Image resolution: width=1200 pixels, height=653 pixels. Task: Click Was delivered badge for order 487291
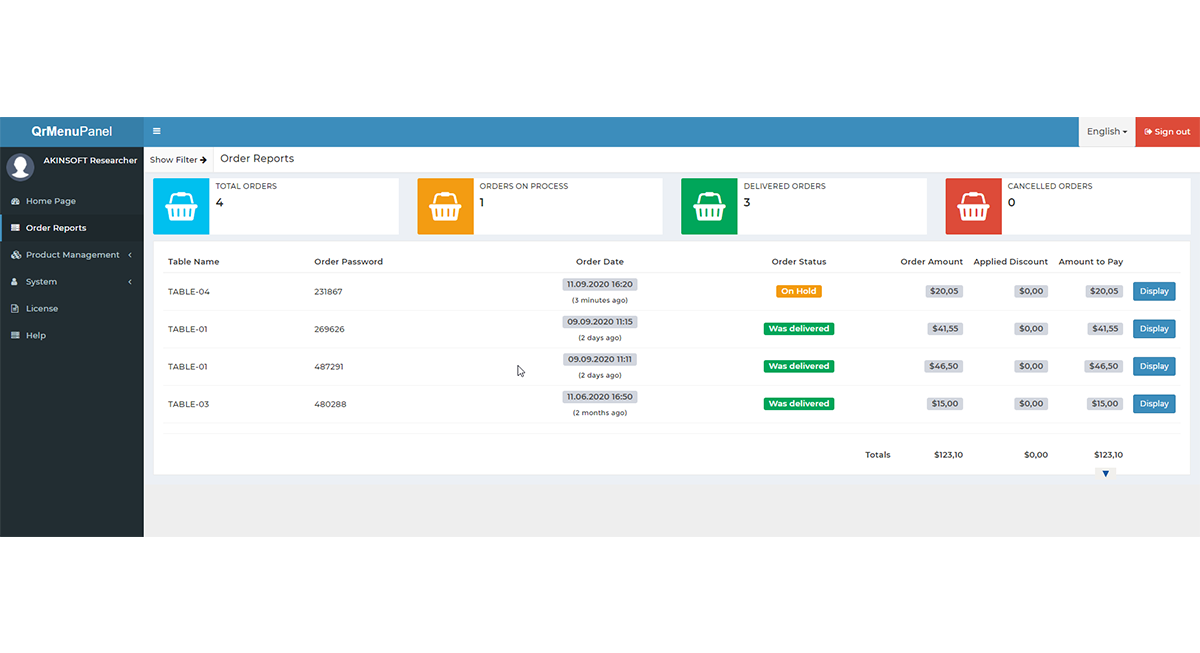coord(799,366)
